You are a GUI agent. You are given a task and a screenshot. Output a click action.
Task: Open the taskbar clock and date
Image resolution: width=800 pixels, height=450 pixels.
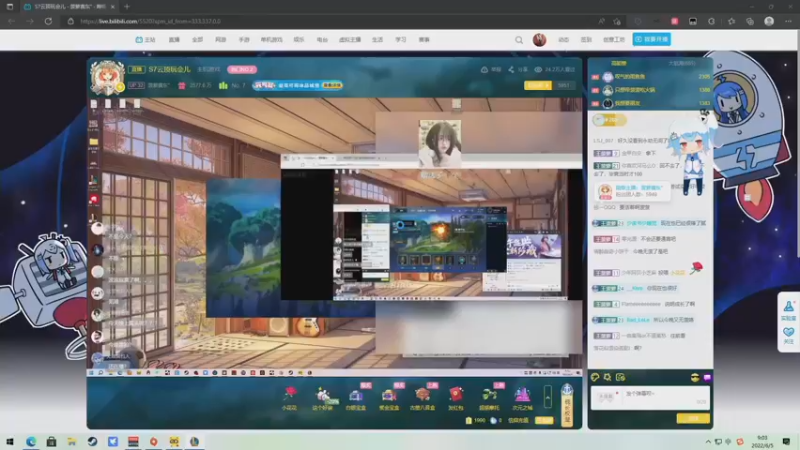[762, 442]
